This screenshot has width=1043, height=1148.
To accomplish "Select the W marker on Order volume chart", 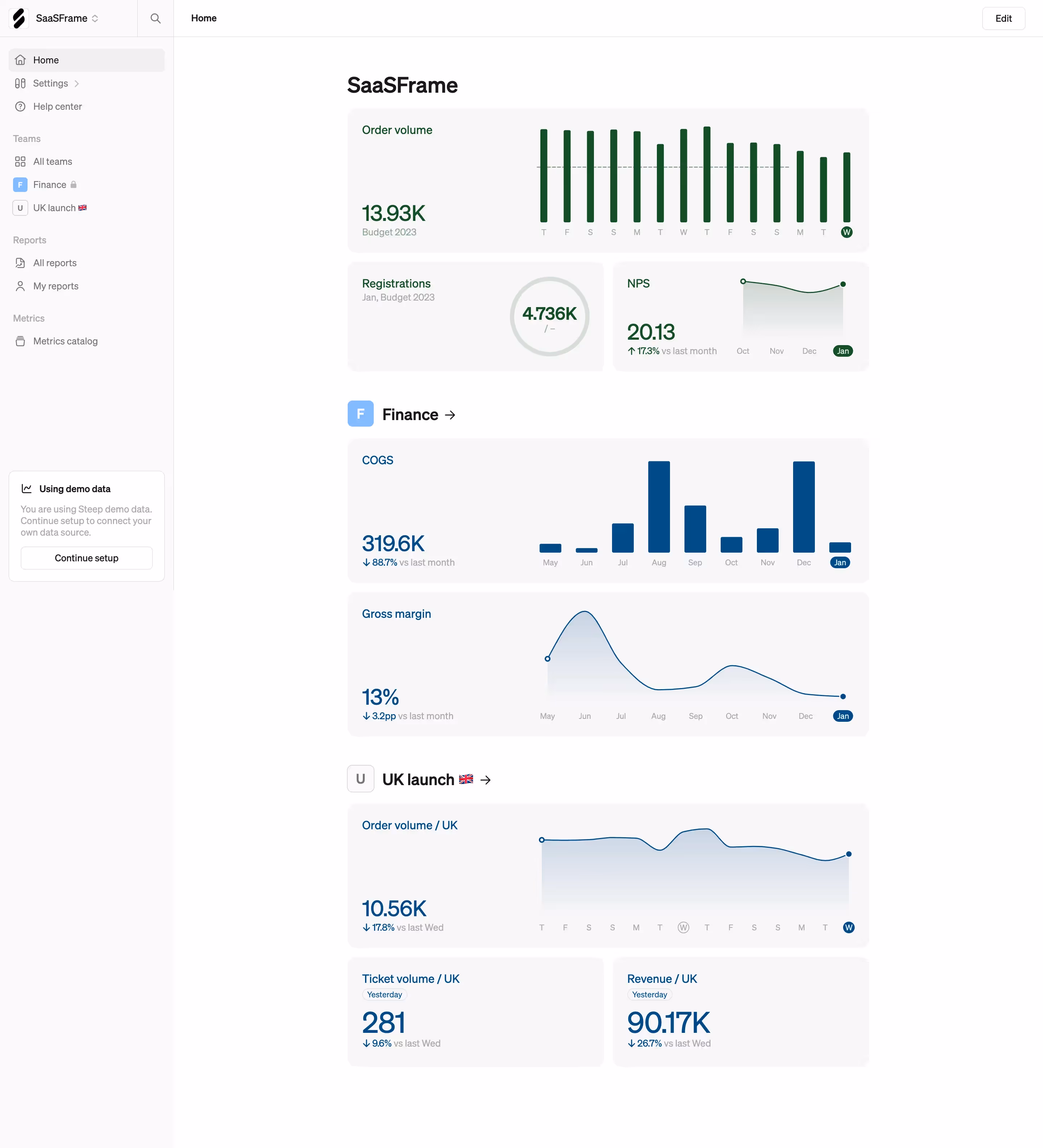I will click(847, 232).
